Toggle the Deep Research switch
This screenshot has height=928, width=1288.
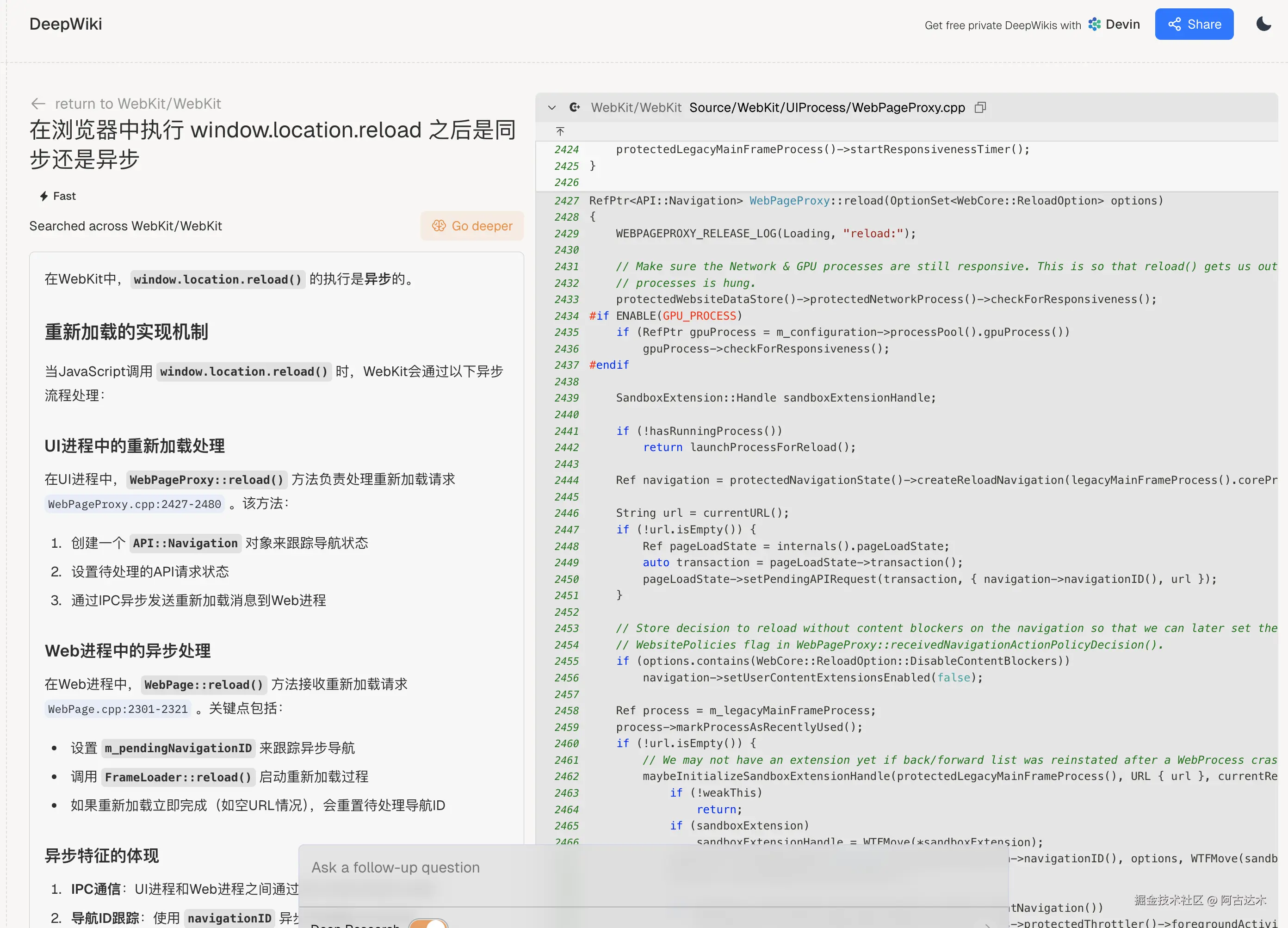click(x=428, y=923)
